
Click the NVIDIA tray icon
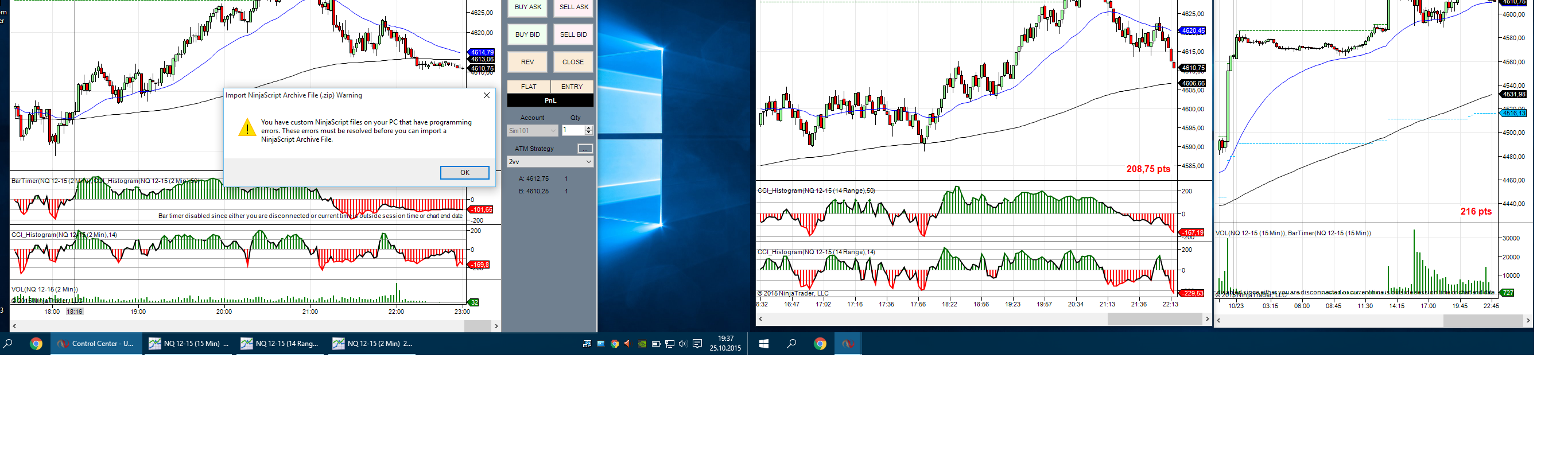point(642,344)
